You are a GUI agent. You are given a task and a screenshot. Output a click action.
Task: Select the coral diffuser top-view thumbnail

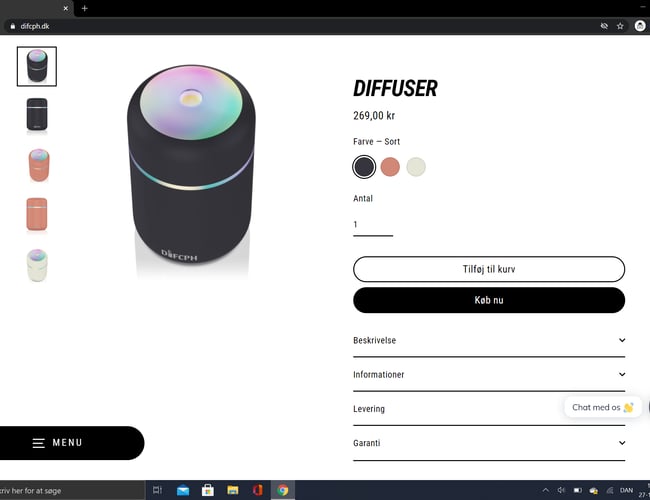tap(39, 165)
